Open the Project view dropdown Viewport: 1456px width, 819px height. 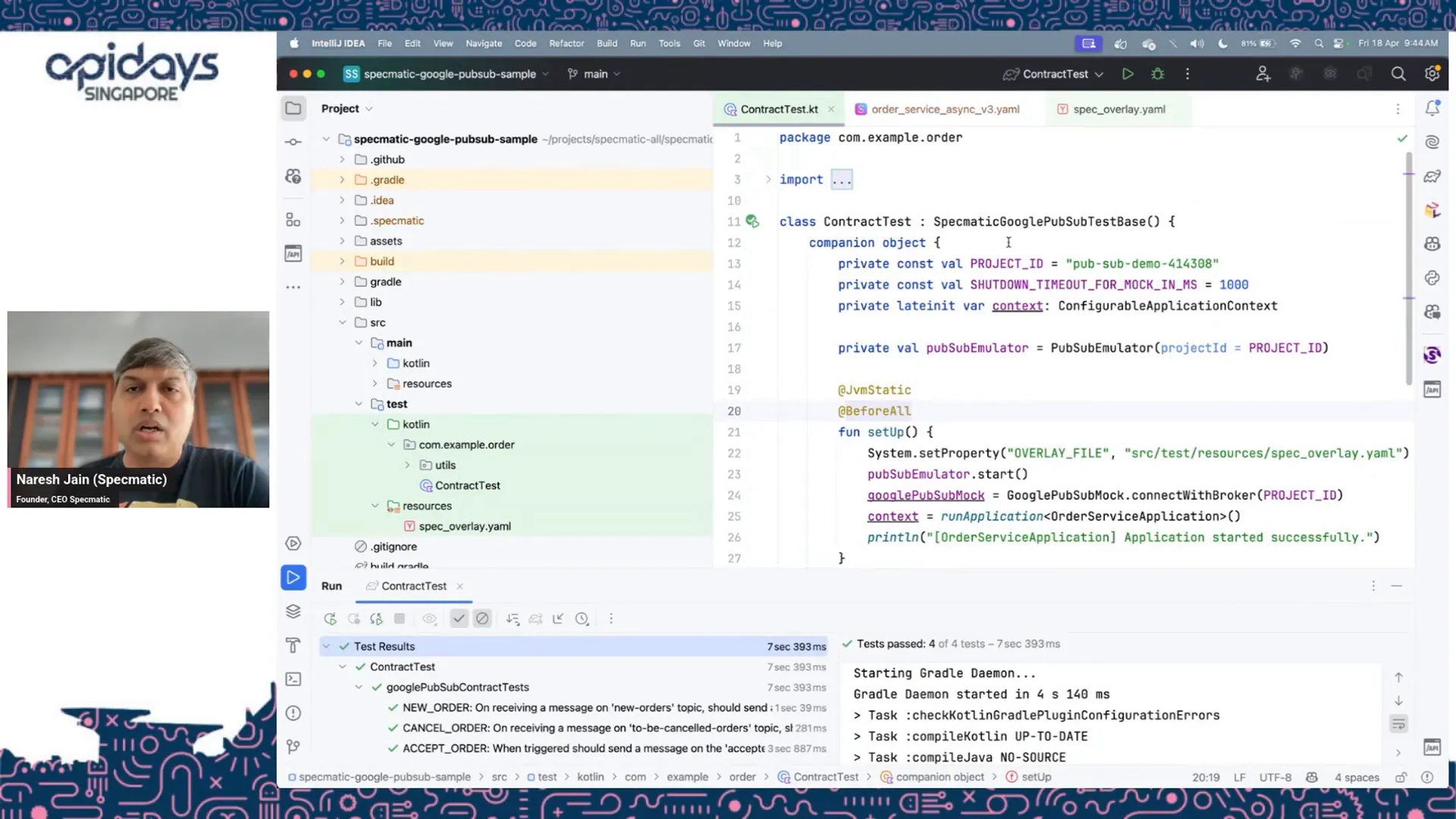coord(347,108)
